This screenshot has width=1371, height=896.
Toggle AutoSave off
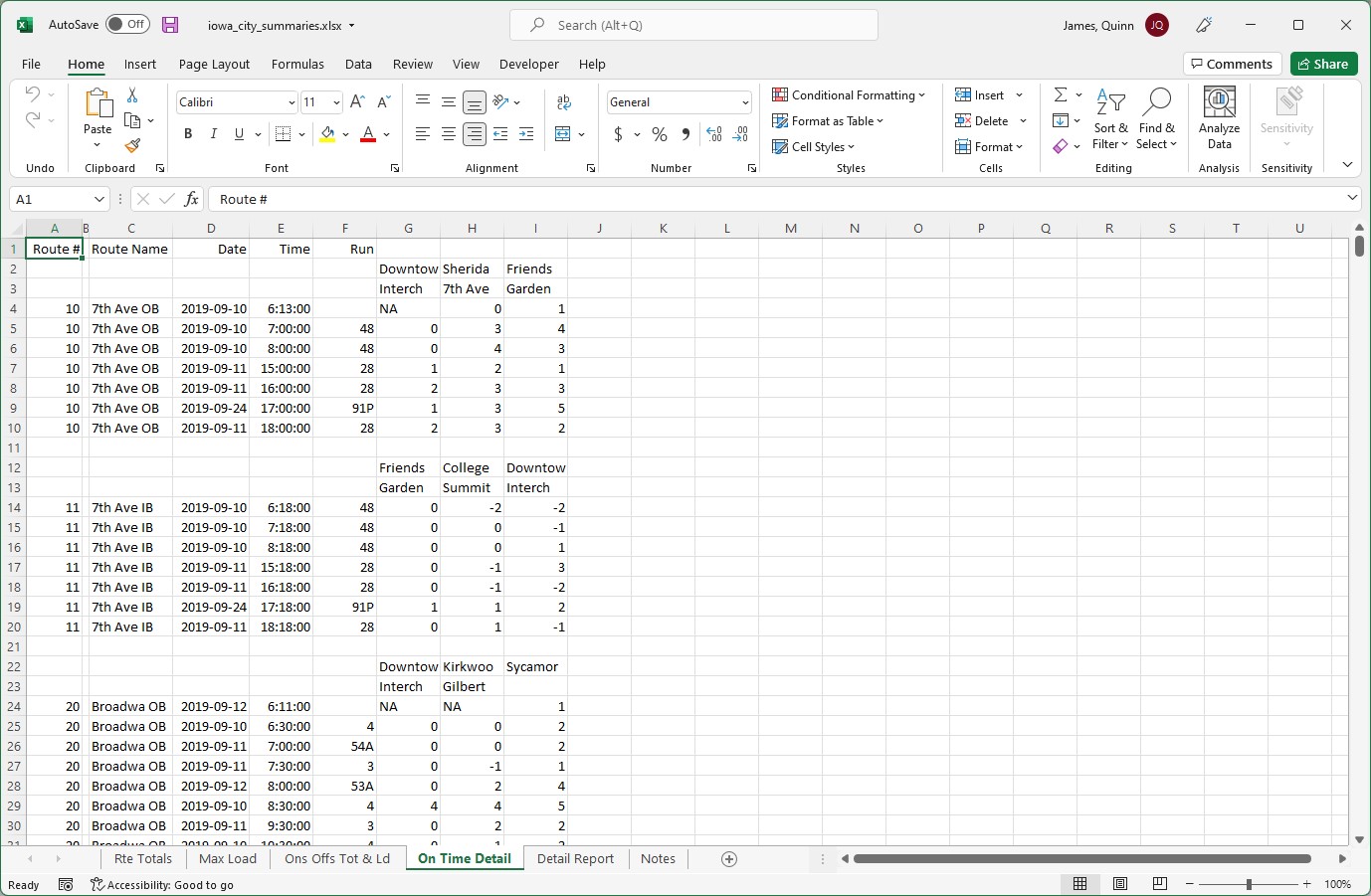127,24
